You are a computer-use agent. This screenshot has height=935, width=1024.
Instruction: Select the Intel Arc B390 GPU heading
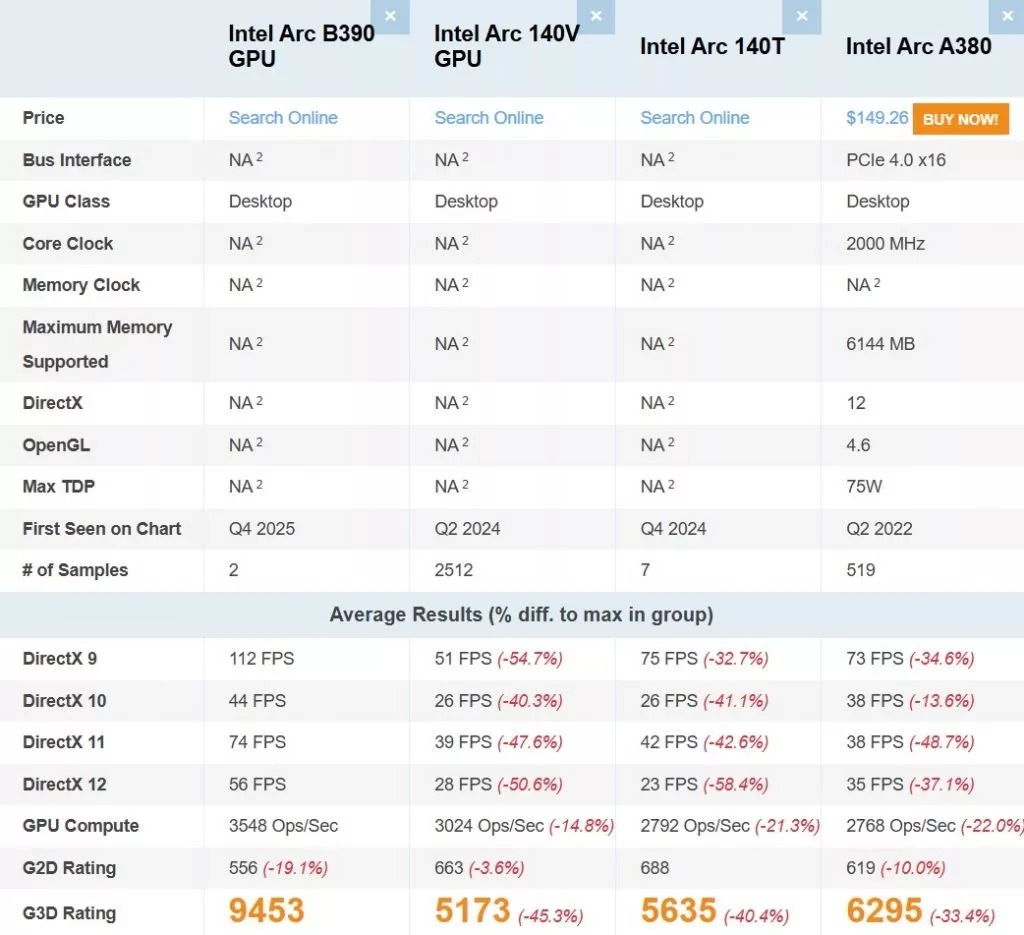(x=301, y=46)
